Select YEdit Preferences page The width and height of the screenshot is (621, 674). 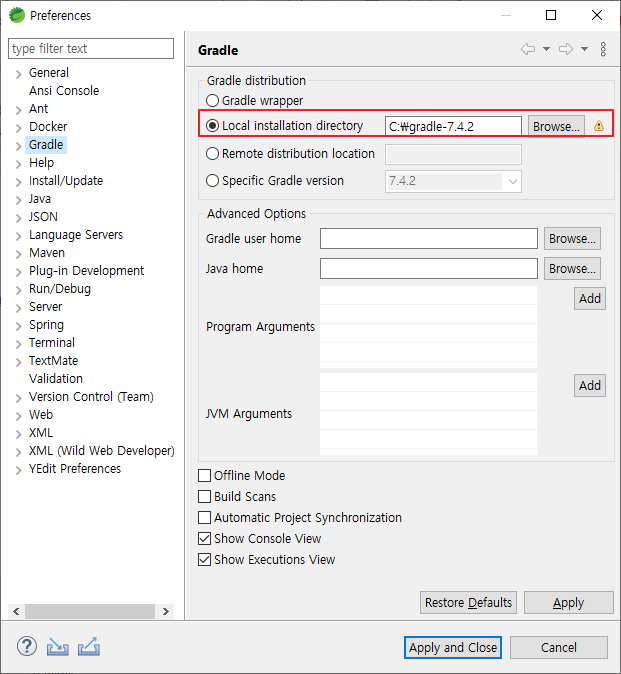point(75,469)
